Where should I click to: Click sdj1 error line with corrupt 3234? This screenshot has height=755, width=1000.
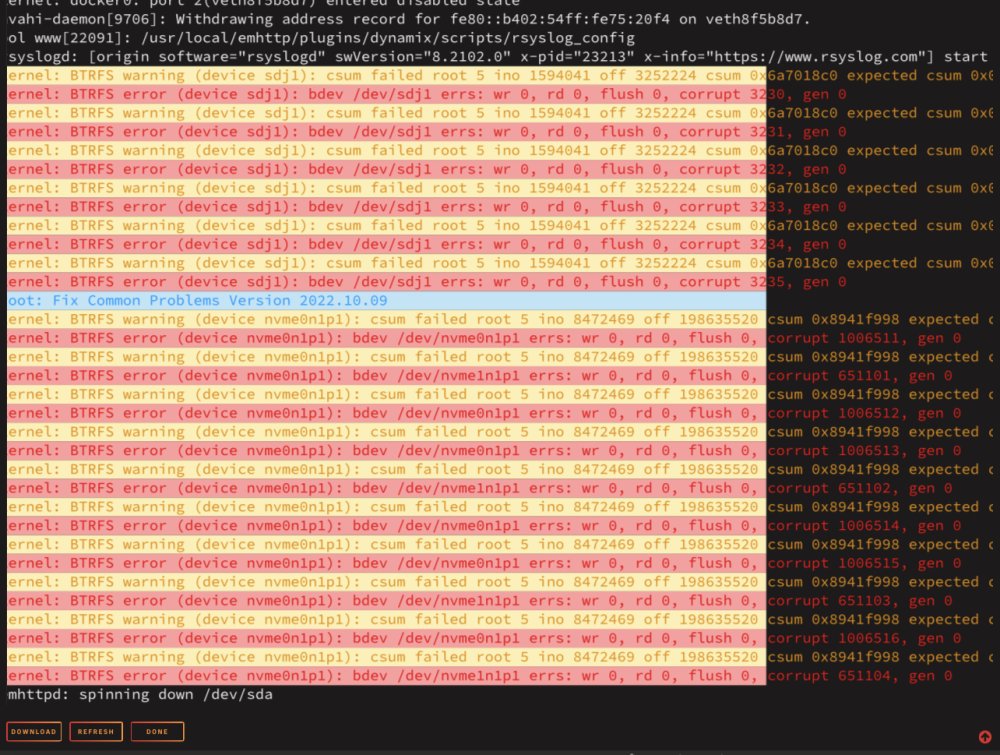(427, 244)
